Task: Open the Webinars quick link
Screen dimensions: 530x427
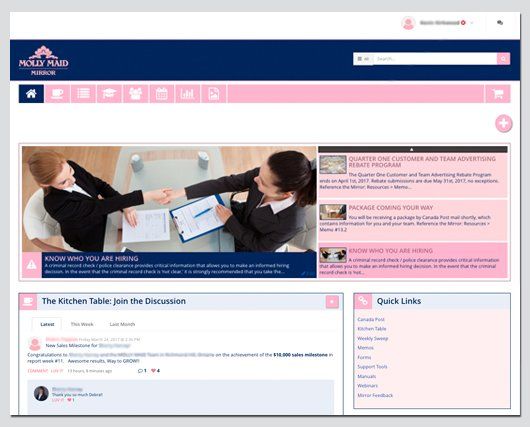Action: (368, 386)
